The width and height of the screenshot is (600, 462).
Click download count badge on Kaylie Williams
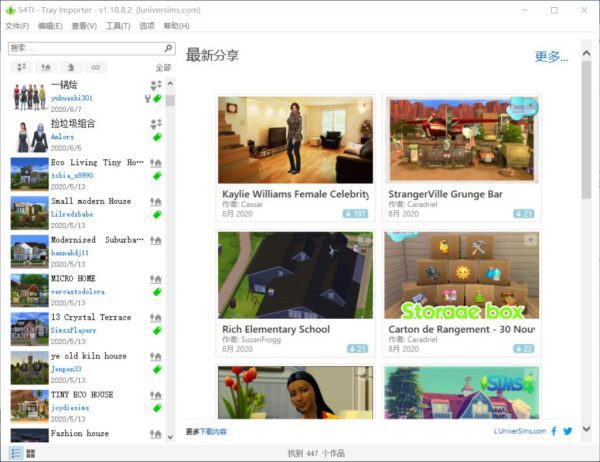(x=355, y=214)
